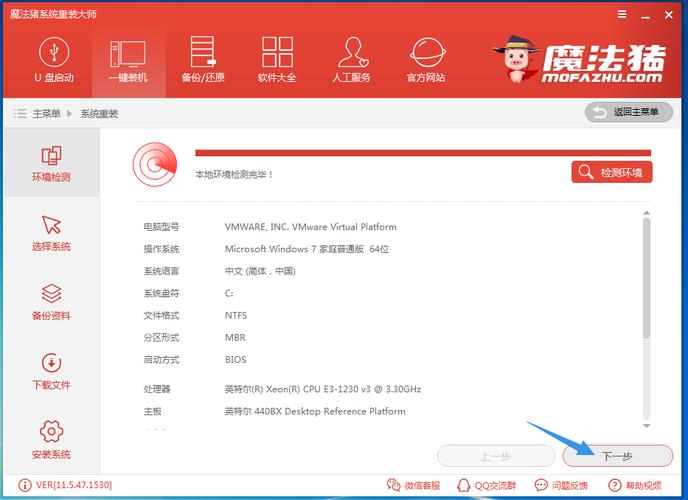The width and height of the screenshot is (688, 500).
Task: Click NTFS file format value
Action: click(x=236, y=315)
